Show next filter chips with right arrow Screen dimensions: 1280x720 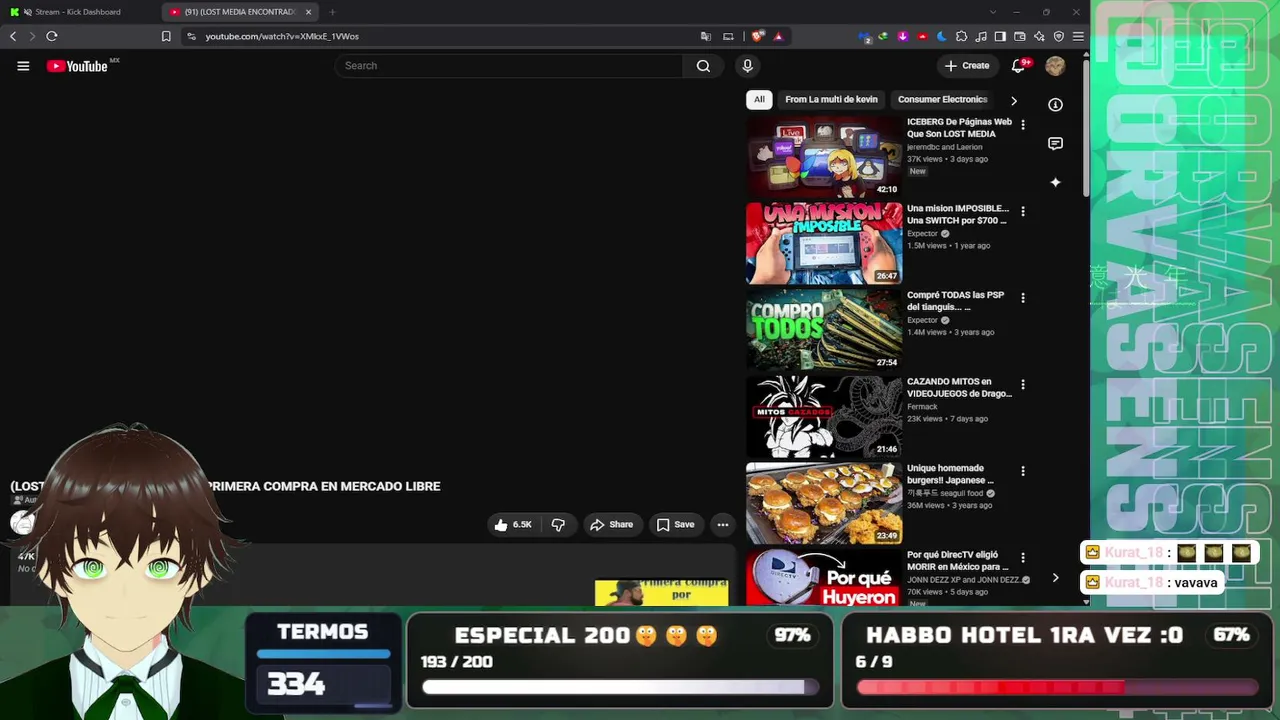[x=1013, y=100]
